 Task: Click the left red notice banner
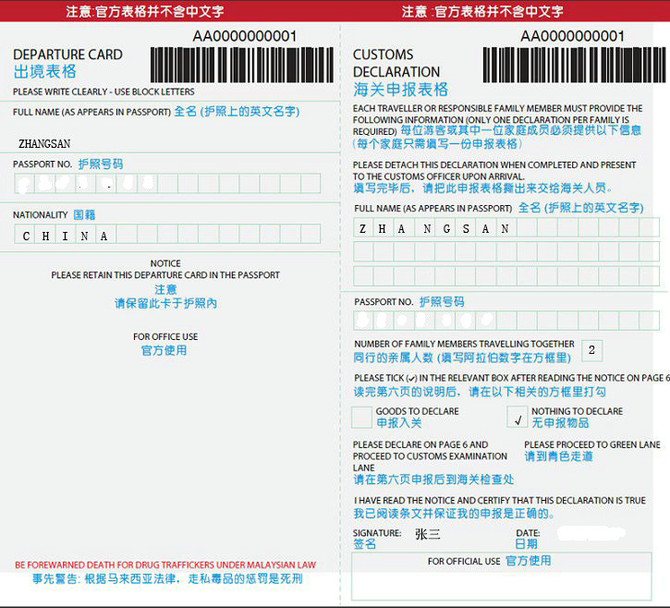(x=170, y=11)
